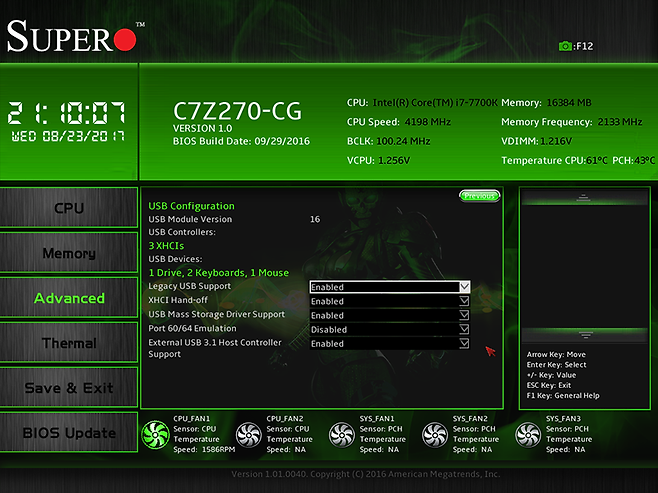Open the CPU menu section

tap(69, 208)
